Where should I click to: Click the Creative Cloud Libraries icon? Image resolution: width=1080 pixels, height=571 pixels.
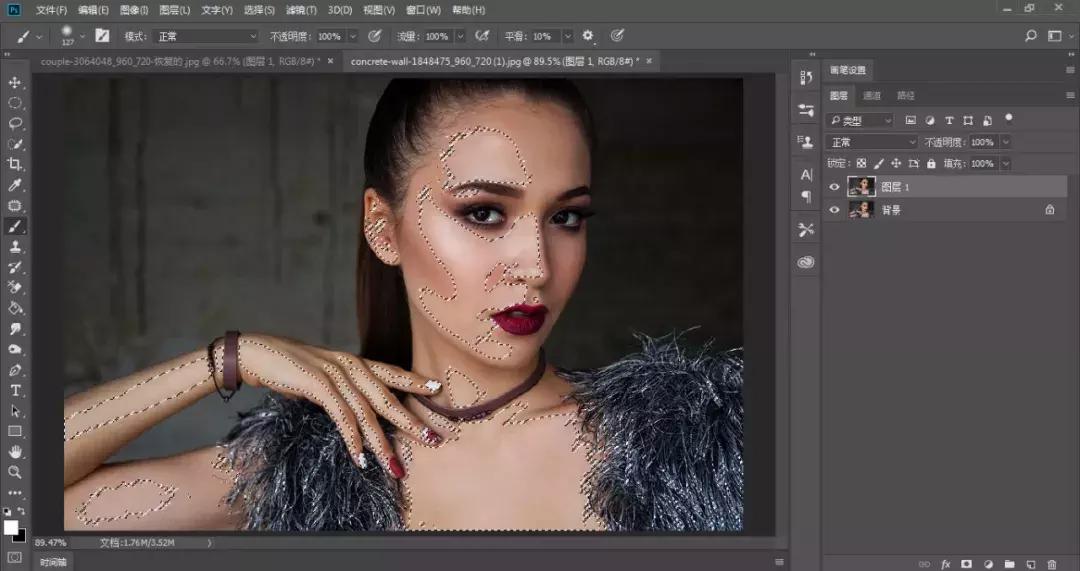tap(806, 263)
